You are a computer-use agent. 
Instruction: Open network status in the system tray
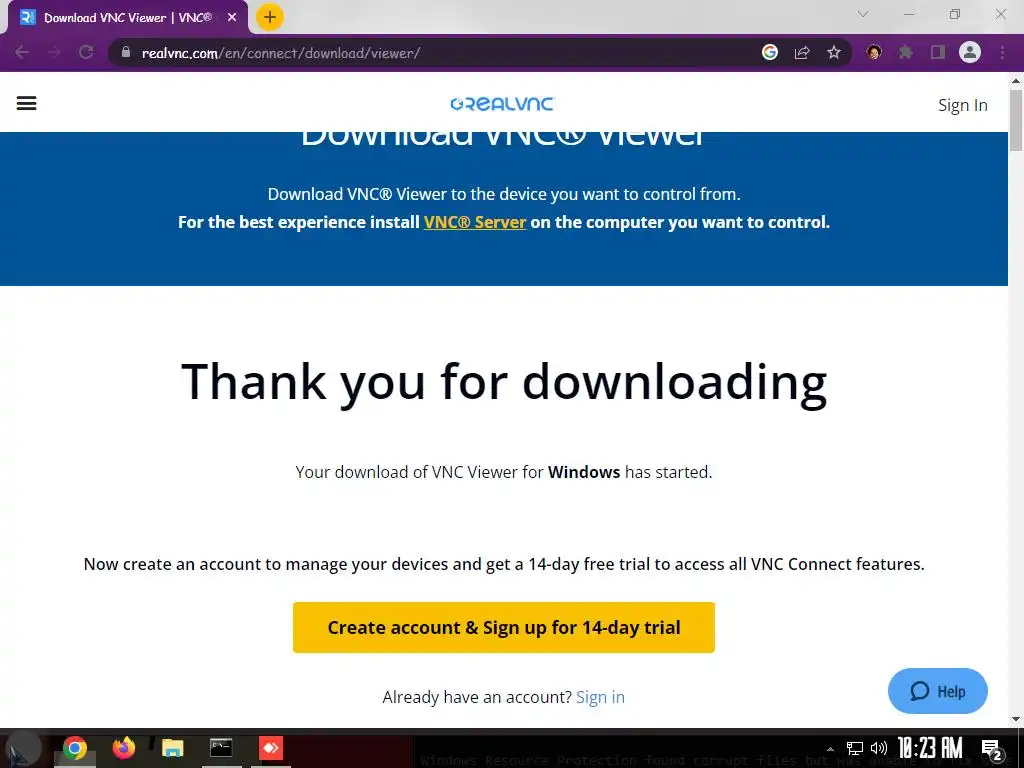click(854, 748)
